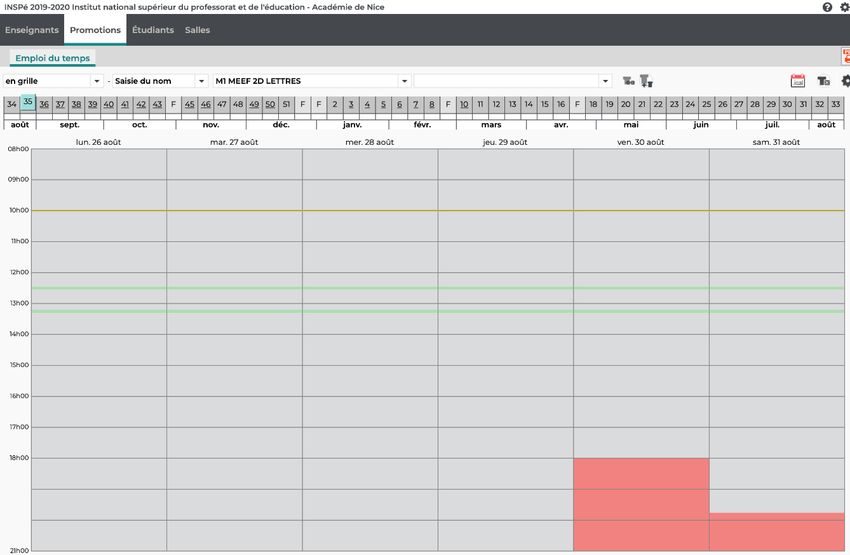
Task: Click the red print icon
Action: 845,58
